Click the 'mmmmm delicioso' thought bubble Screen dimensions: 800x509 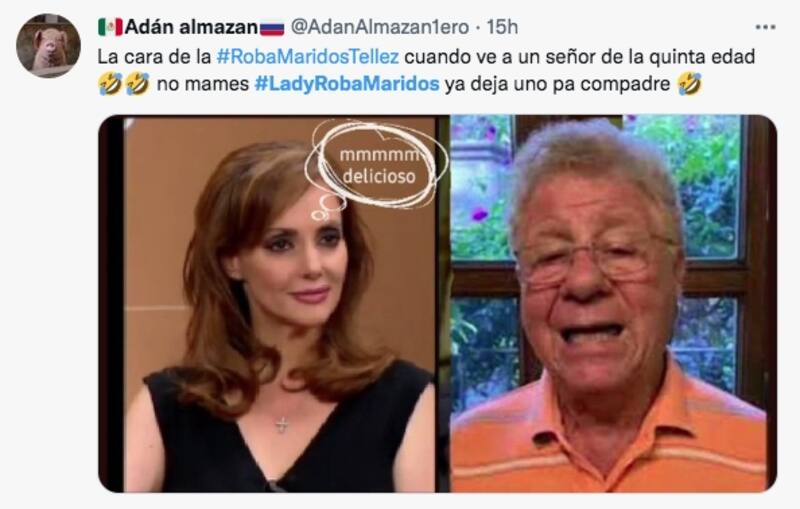tap(378, 164)
